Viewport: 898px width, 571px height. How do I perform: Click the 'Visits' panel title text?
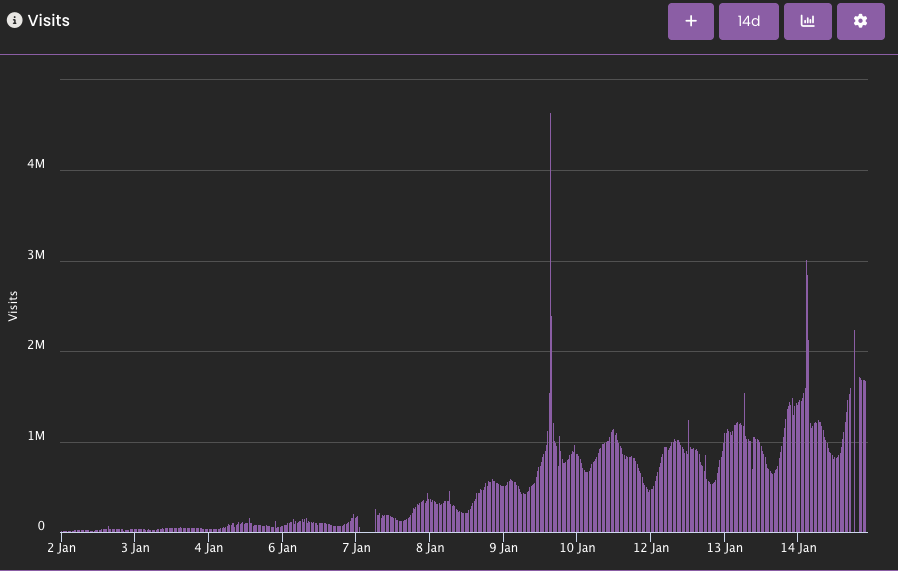pos(49,21)
